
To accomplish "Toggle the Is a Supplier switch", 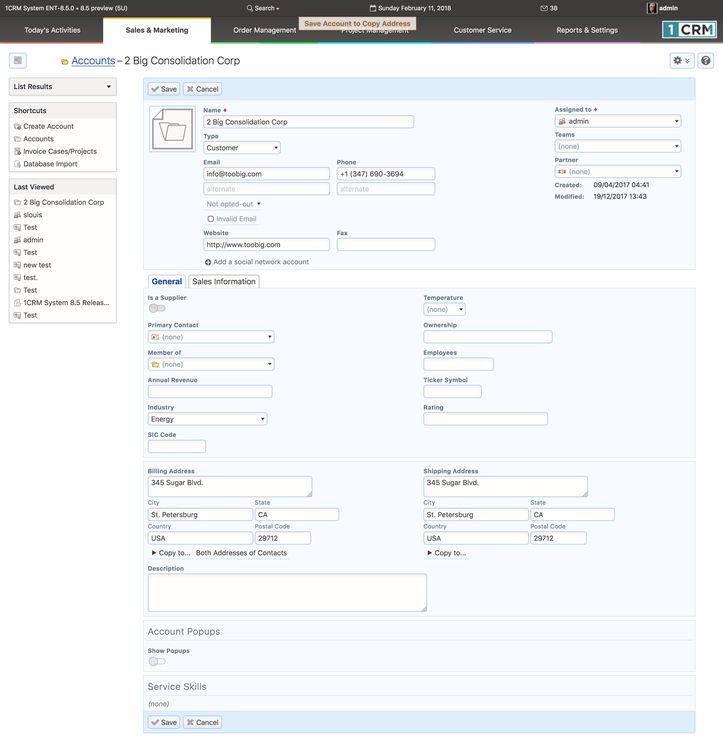I will tap(157, 308).
